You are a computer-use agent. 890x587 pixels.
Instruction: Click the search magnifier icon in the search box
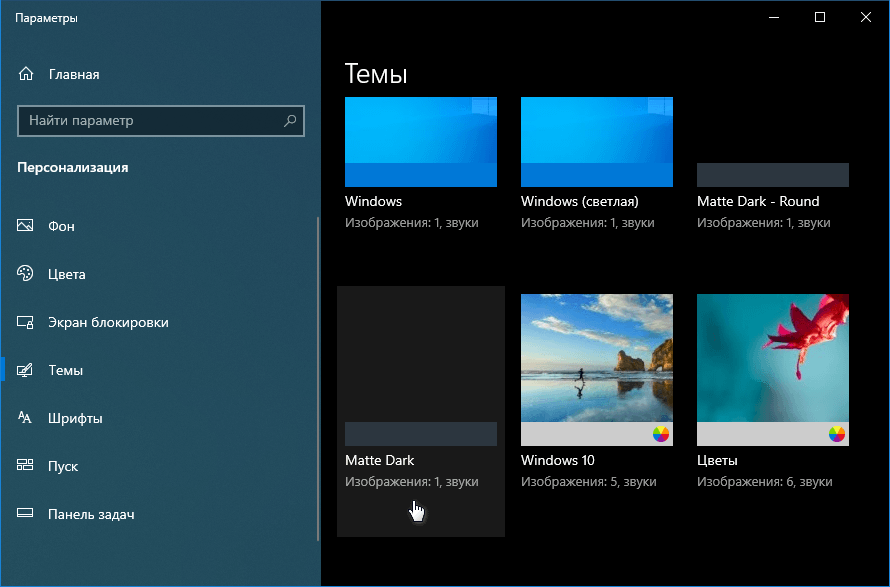(290, 120)
